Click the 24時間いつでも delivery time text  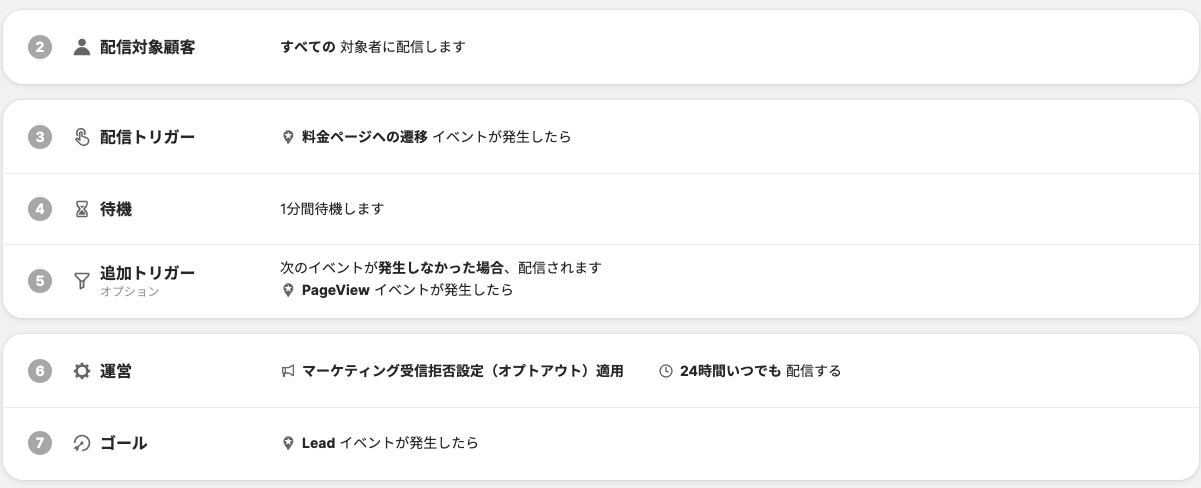tap(730, 371)
